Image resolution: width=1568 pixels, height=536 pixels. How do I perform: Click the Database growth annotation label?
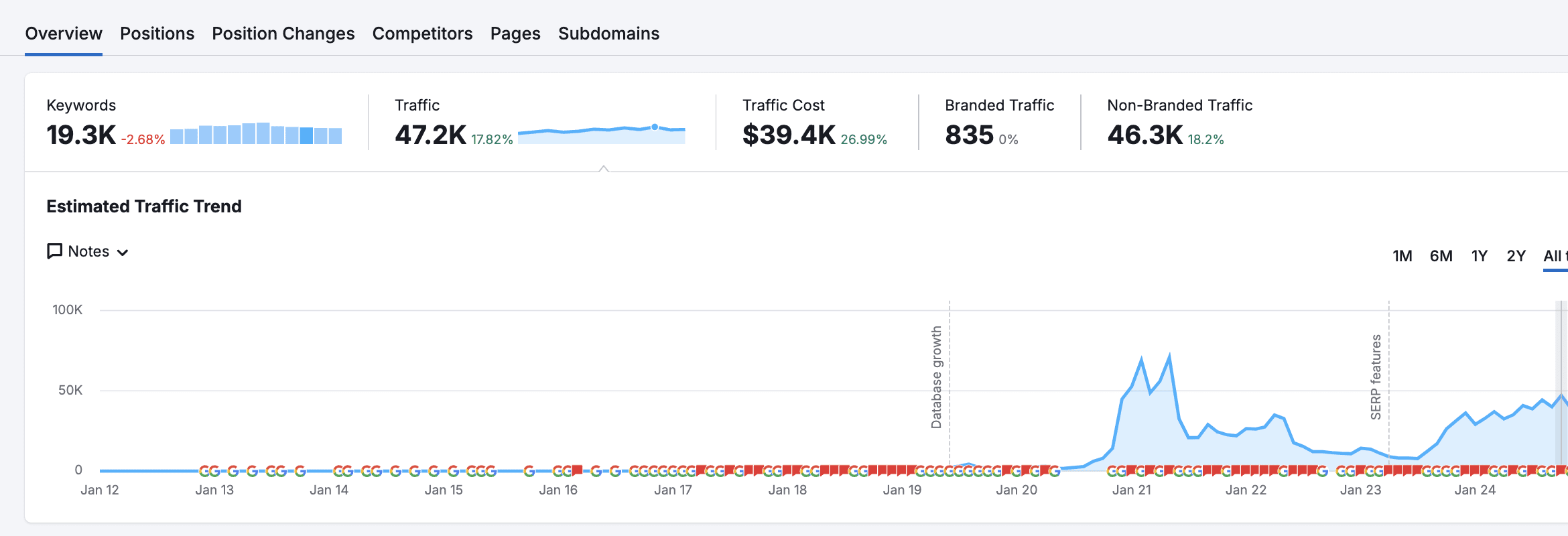(936, 377)
